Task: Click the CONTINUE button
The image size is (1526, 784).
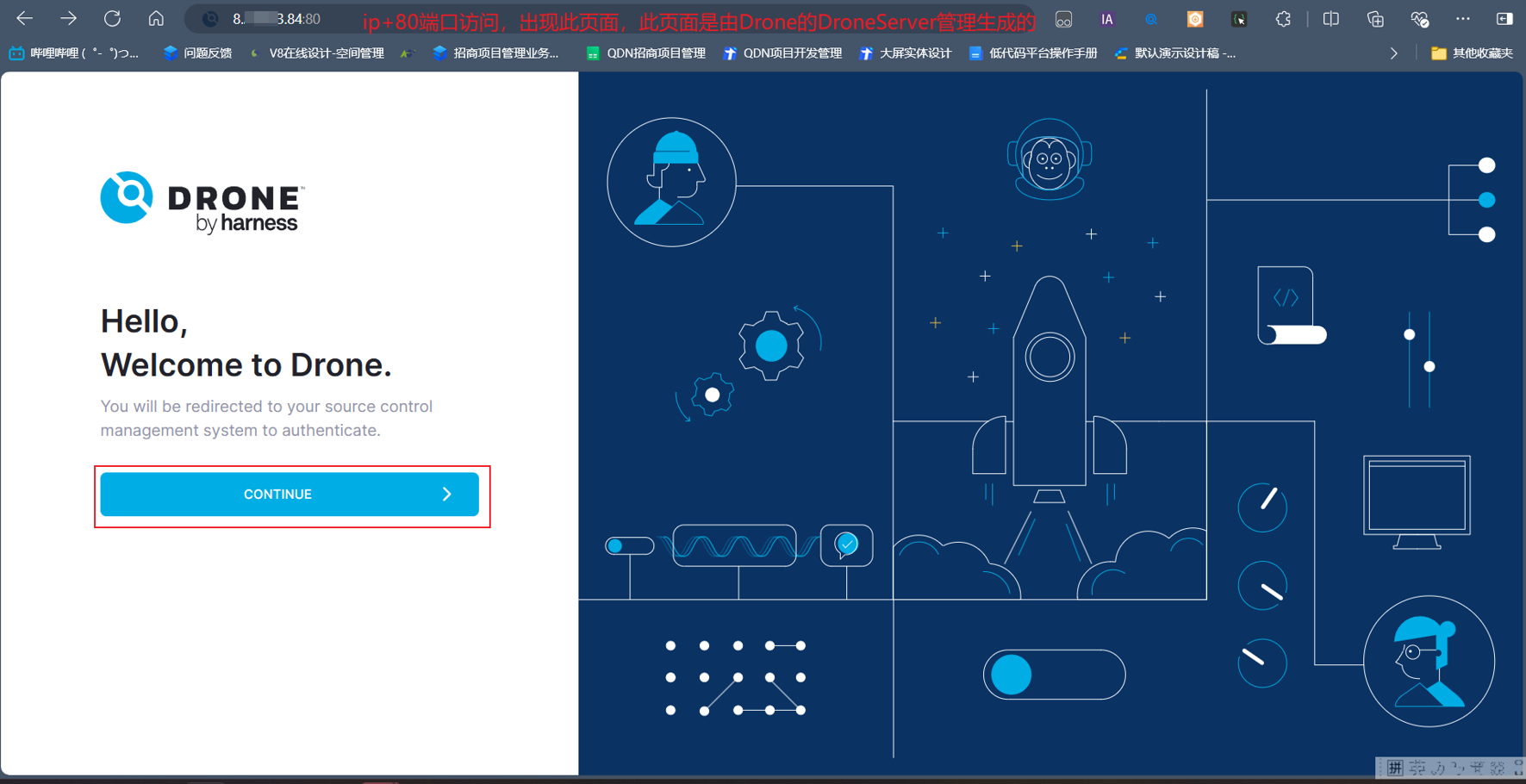Action: (x=290, y=495)
